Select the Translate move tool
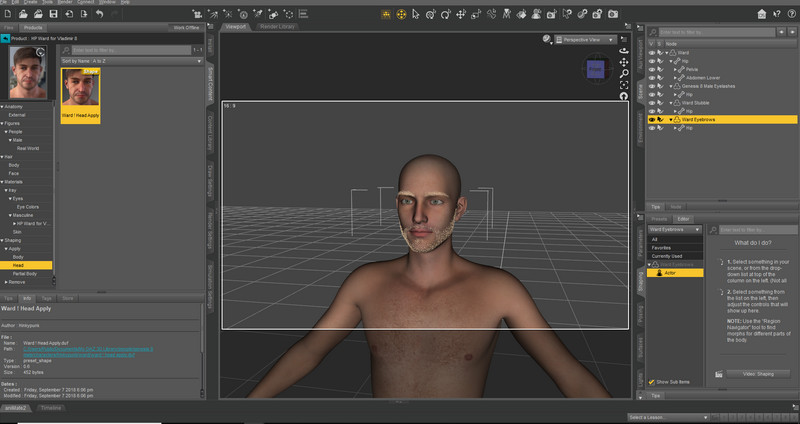 coord(461,14)
